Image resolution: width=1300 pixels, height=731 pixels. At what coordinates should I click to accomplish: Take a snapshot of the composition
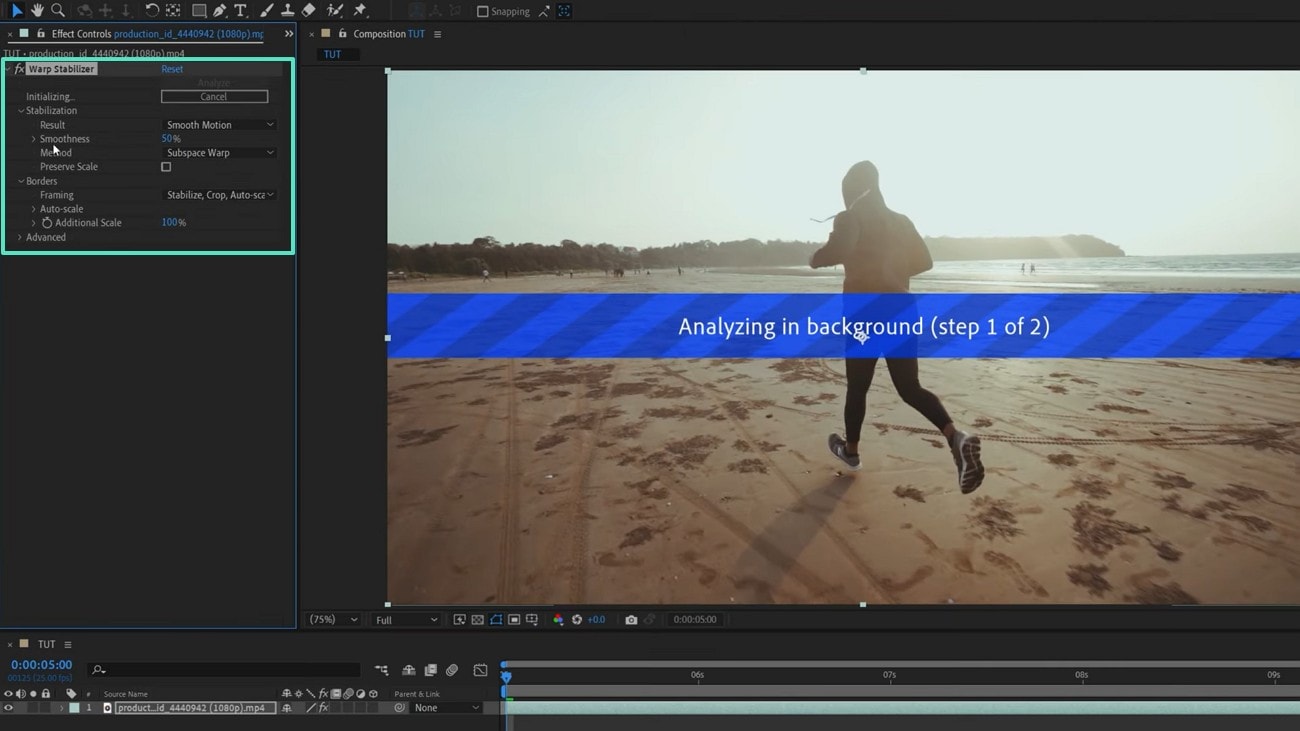(631, 619)
